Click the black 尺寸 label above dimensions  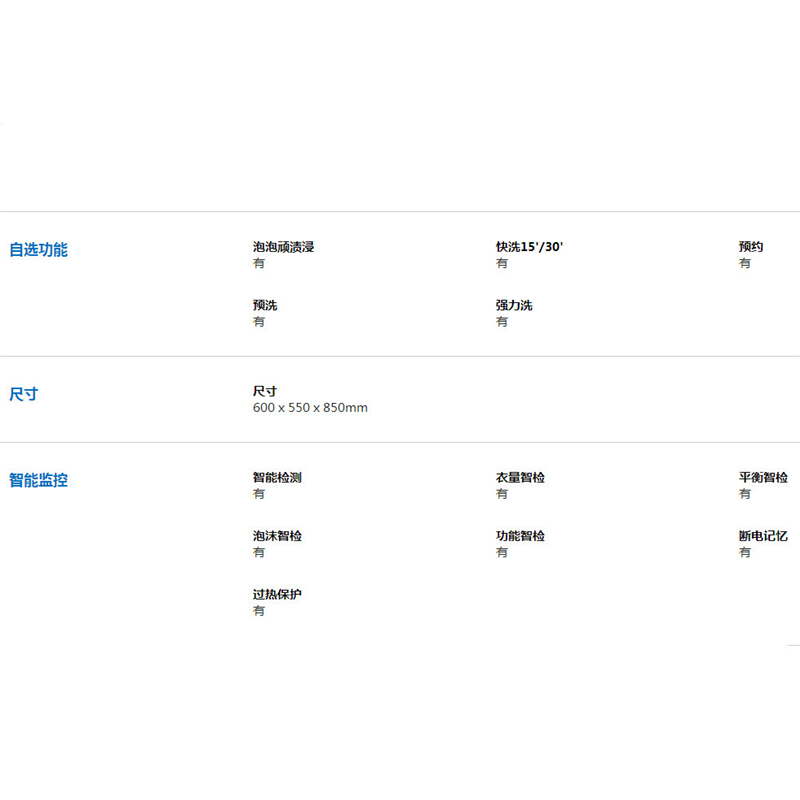coord(265,392)
